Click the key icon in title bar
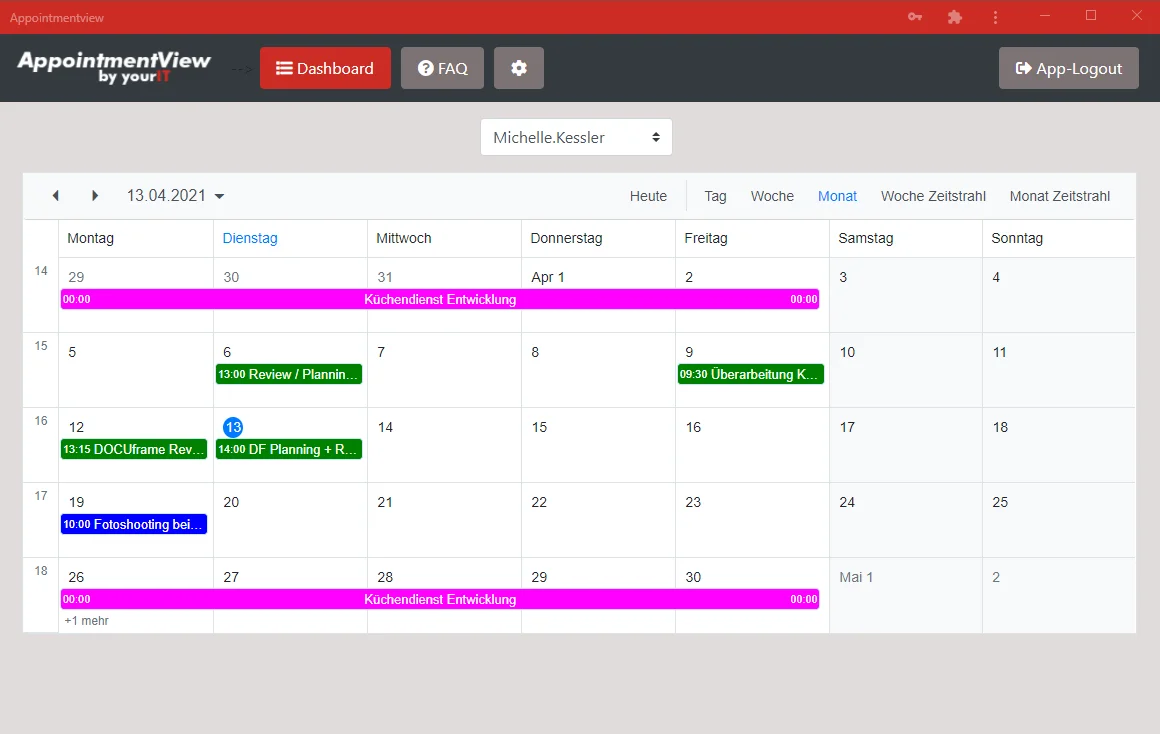The image size is (1160, 734). (x=914, y=17)
